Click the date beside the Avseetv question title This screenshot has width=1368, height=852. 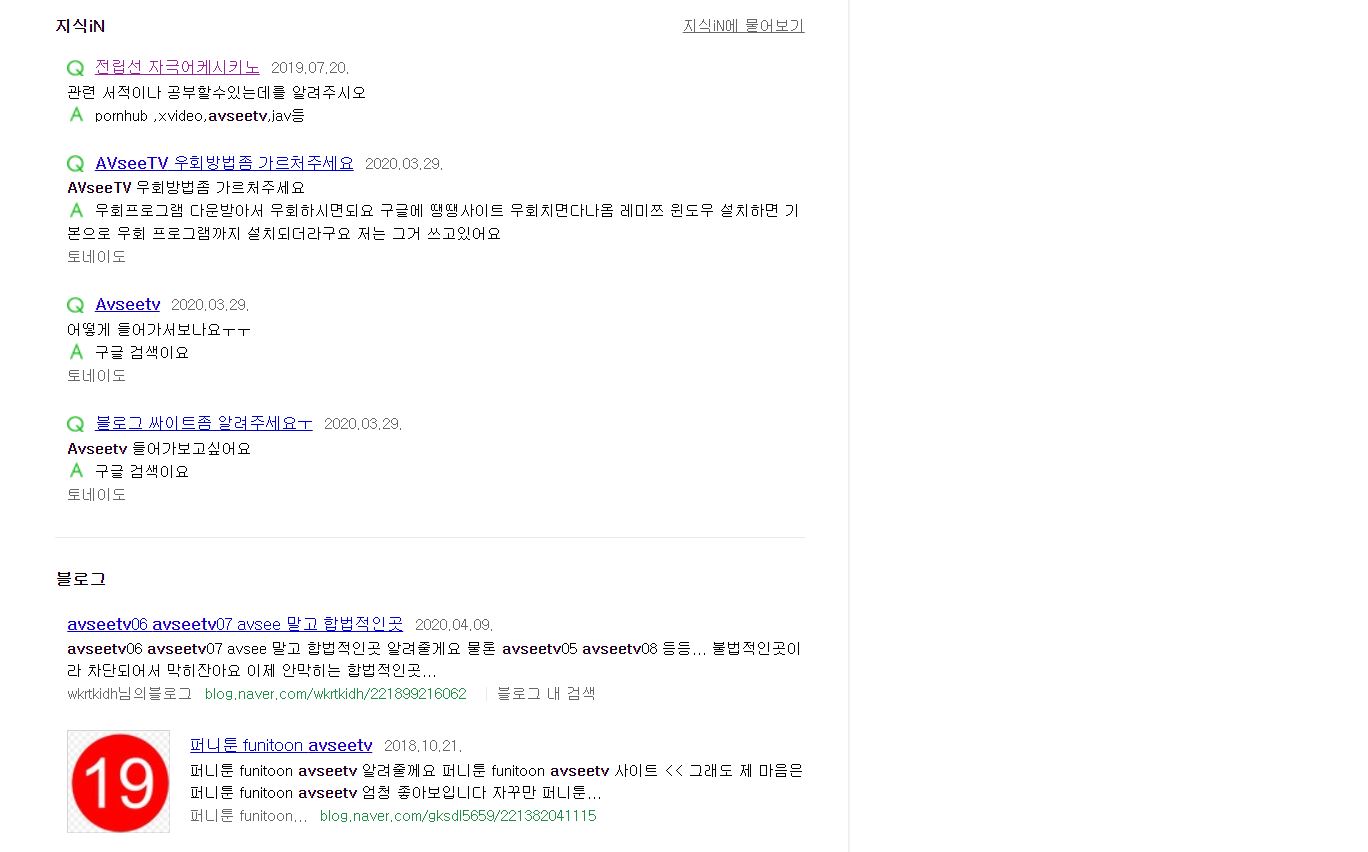210,305
